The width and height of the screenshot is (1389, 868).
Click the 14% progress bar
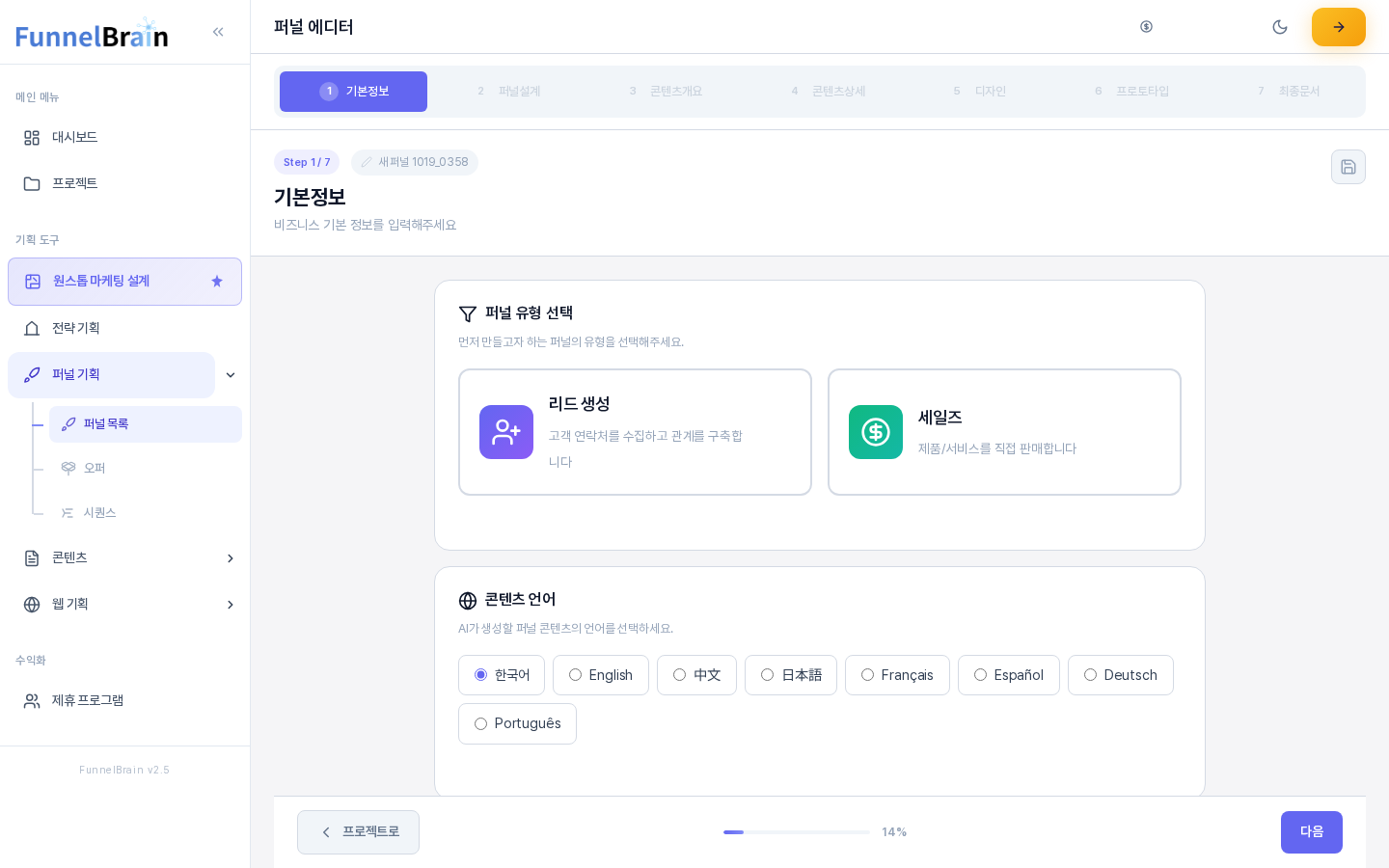point(797,832)
